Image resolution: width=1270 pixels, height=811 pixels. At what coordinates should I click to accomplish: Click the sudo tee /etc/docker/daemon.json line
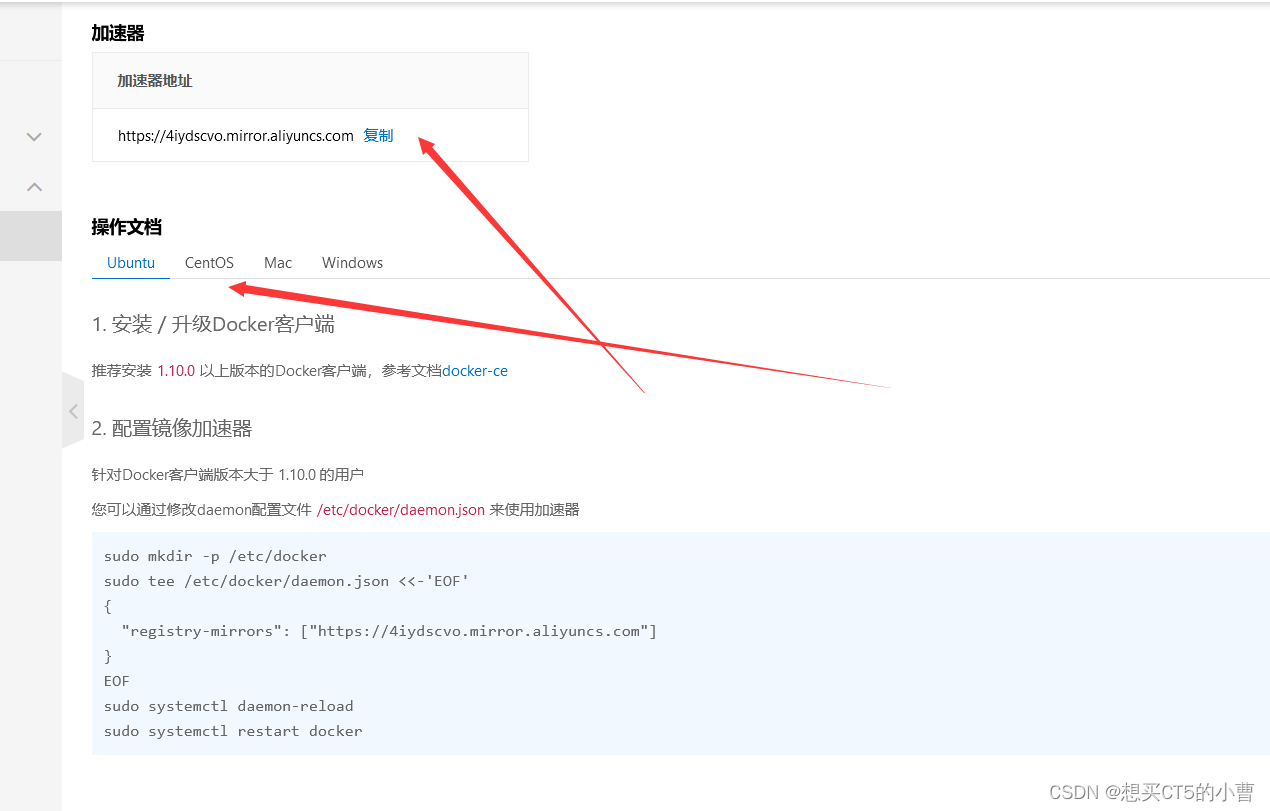tap(287, 581)
